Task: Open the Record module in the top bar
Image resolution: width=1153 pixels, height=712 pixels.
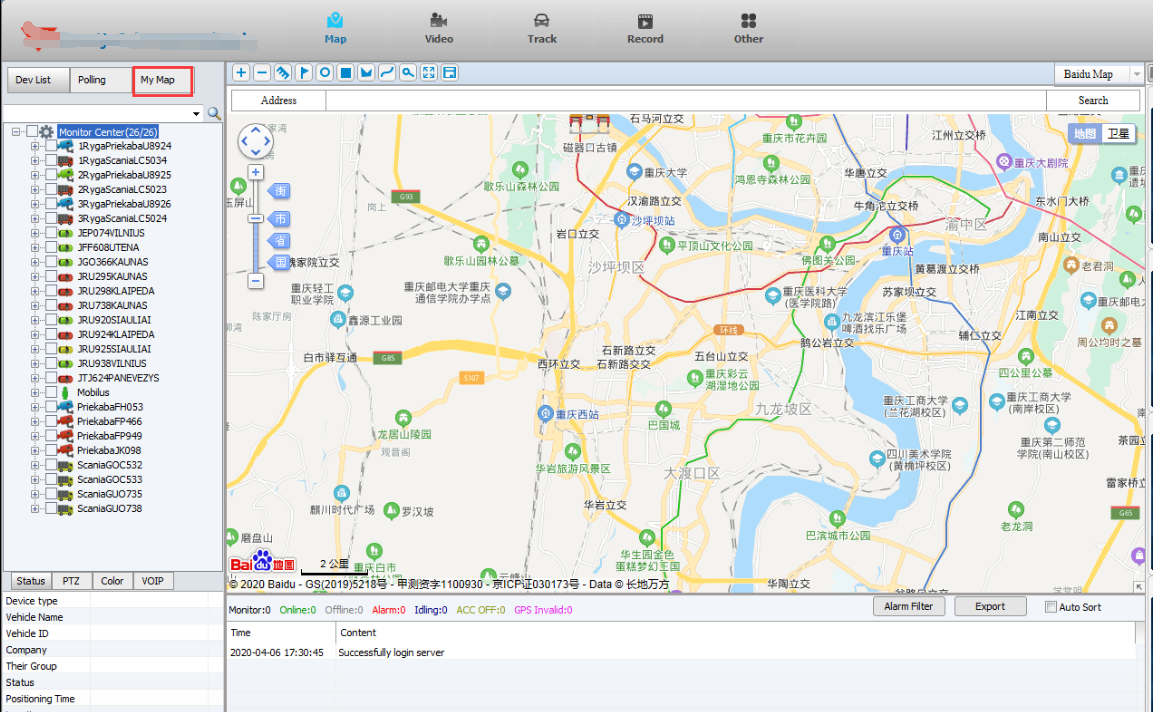Action: coord(645,28)
